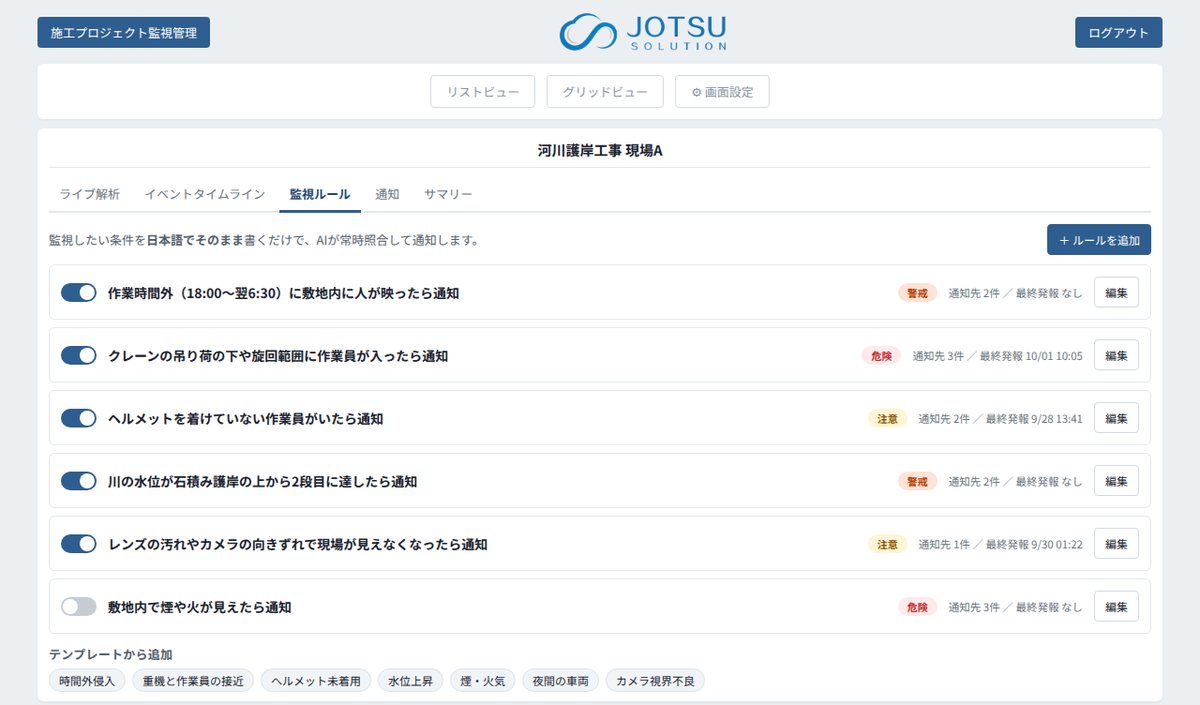The width and height of the screenshot is (1200, 705).
Task: Add the ヘルメット未着用 template
Action: click(x=316, y=681)
